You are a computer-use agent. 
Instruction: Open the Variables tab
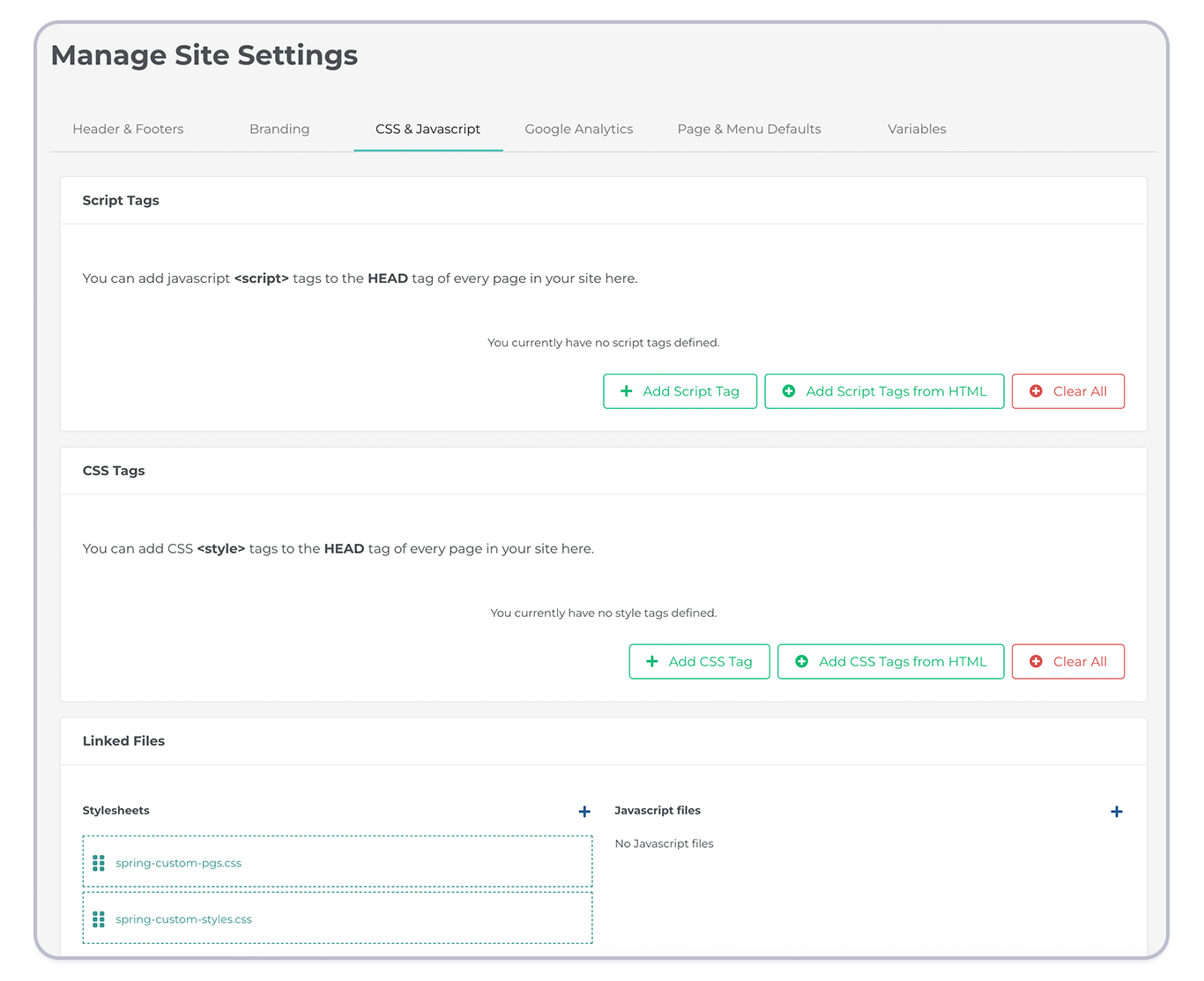(x=917, y=129)
